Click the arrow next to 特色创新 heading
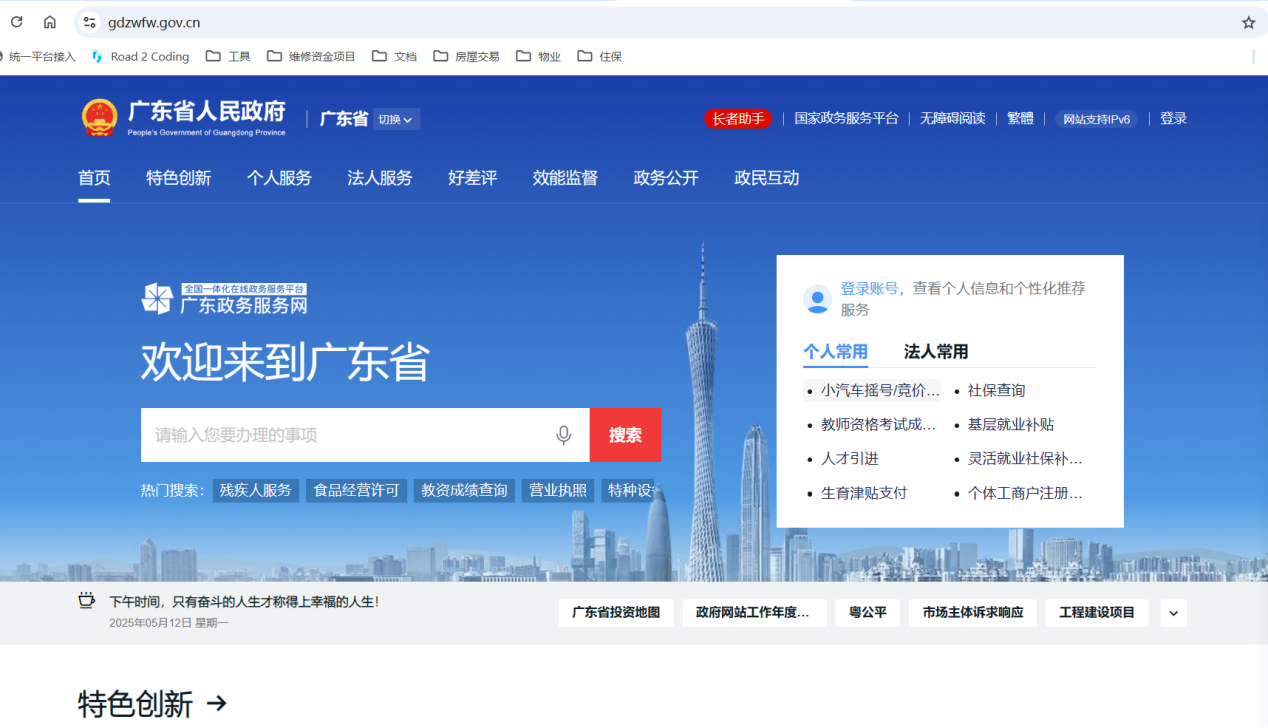This screenshot has width=1268, height=728. tap(217, 704)
